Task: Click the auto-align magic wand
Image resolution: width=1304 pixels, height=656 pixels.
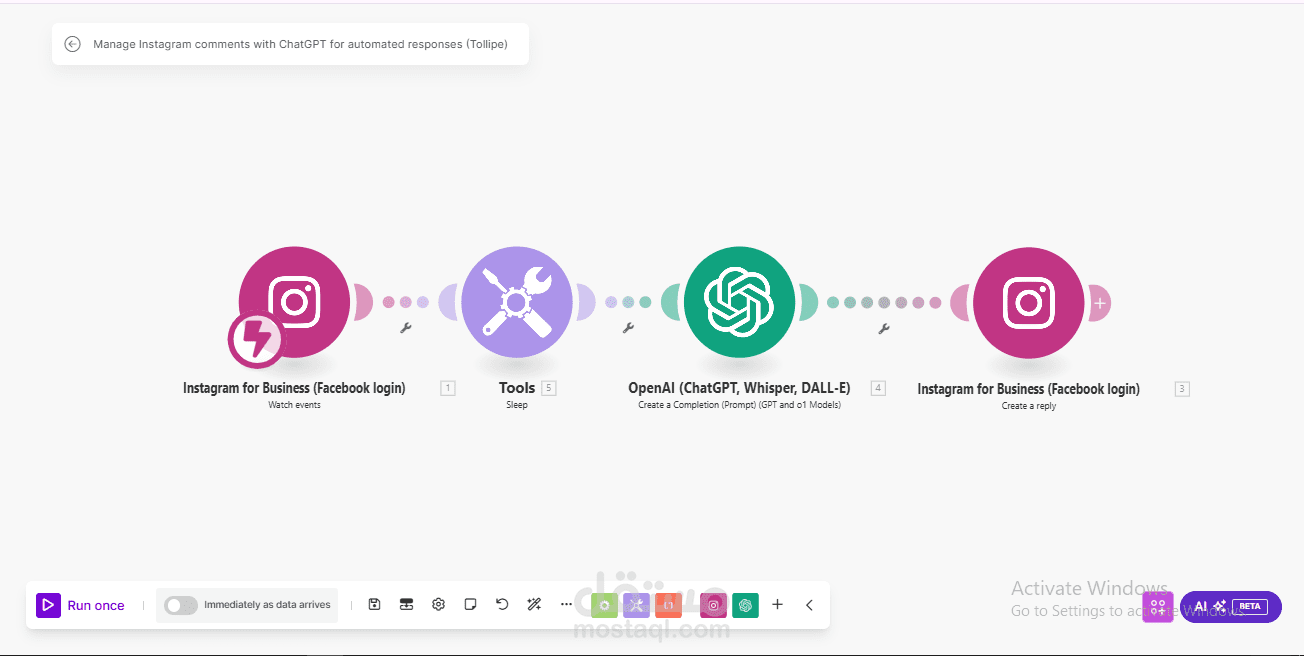Action: [534, 605]
